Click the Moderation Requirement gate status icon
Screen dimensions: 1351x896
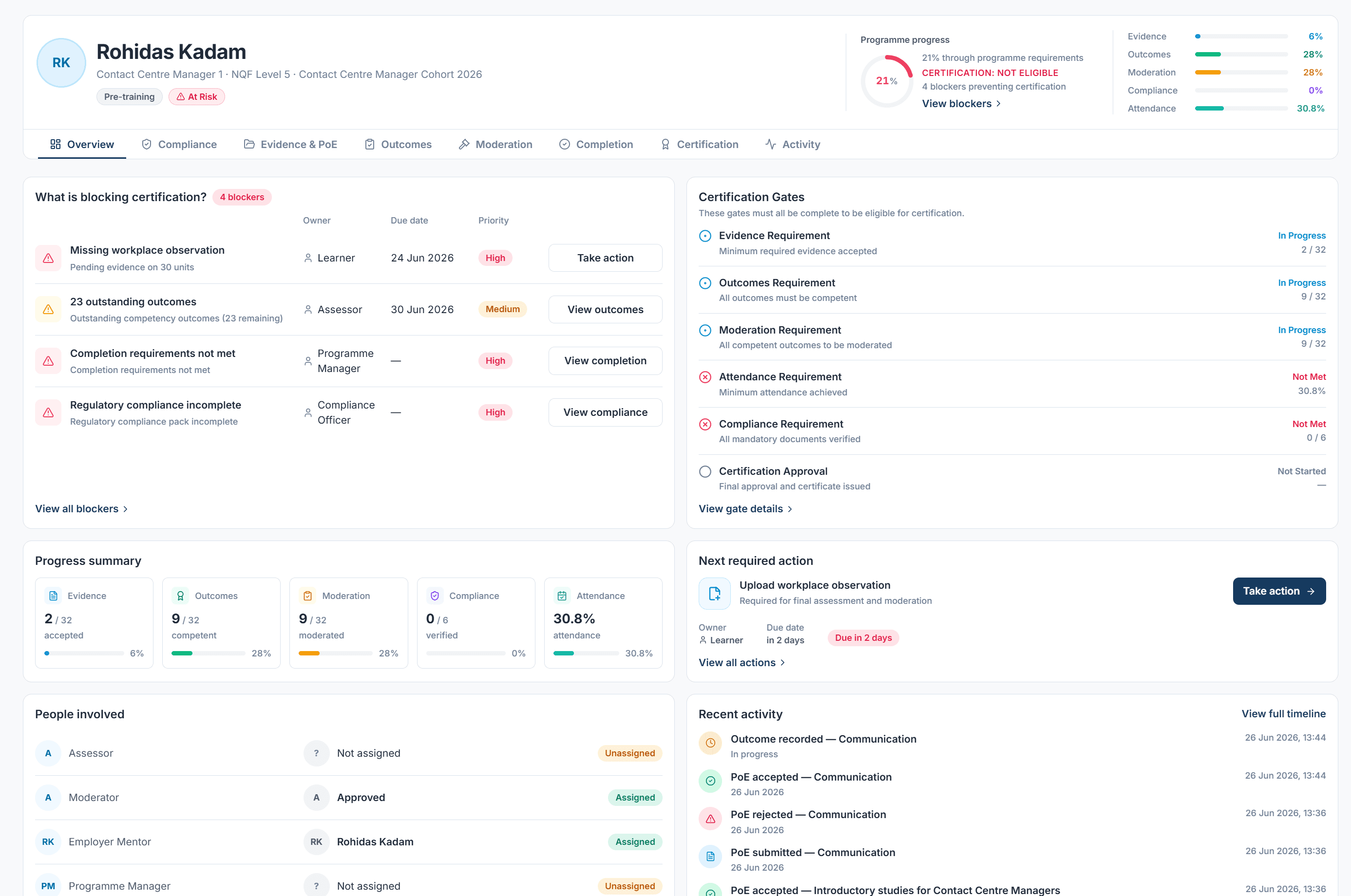[705, 330]
